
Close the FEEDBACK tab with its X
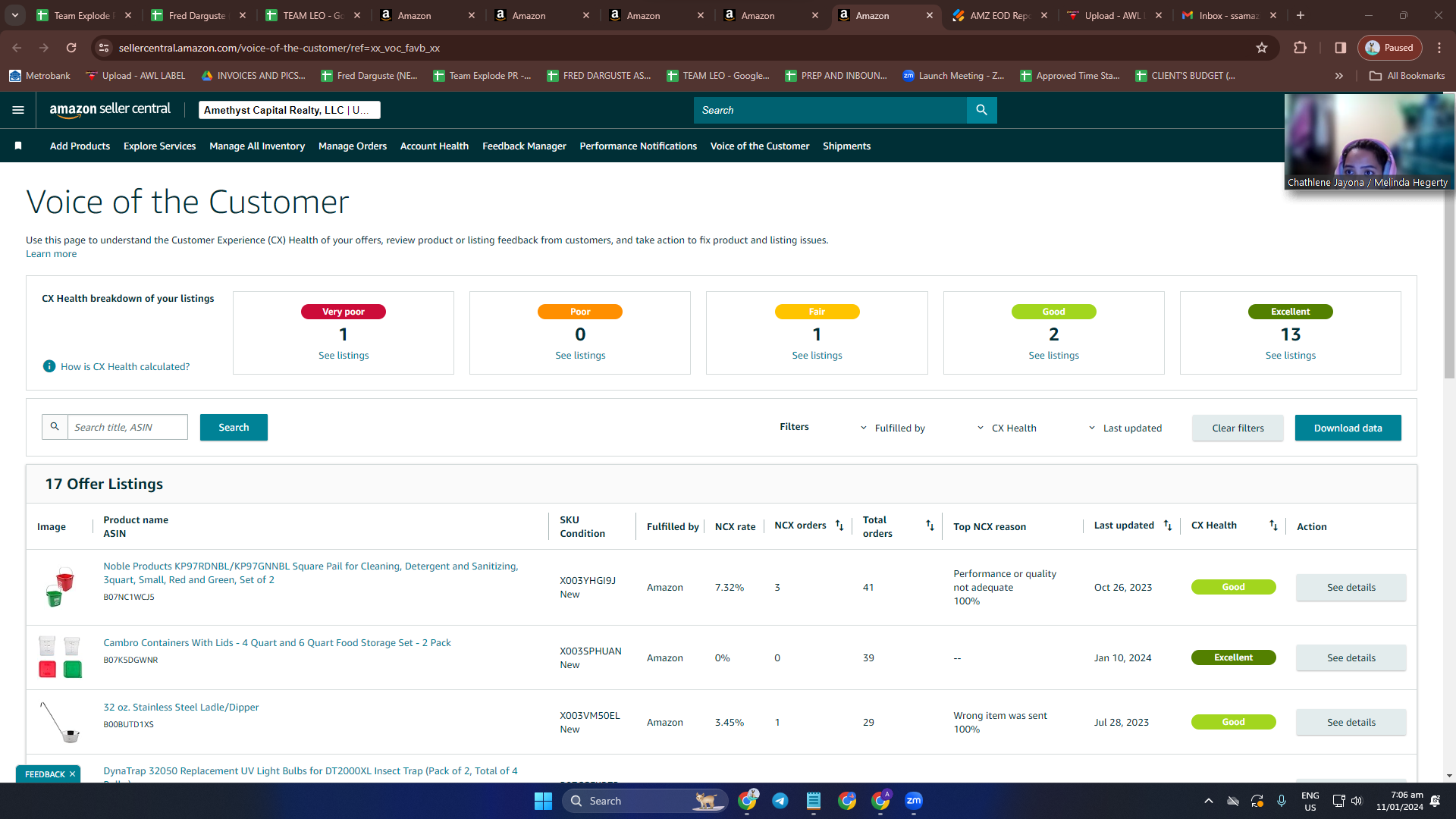click(72, 774)
